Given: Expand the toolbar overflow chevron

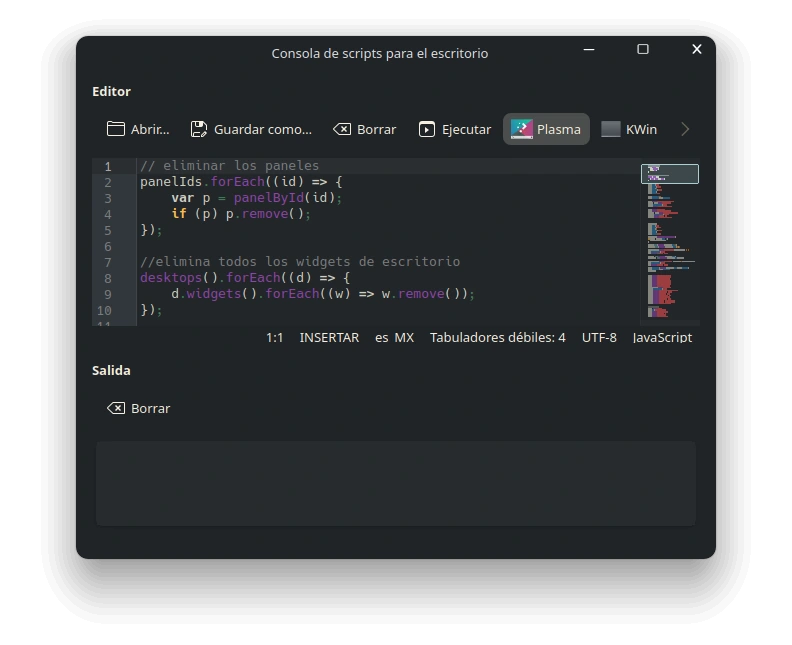Looking at the screenshot, I should [685, 129].
